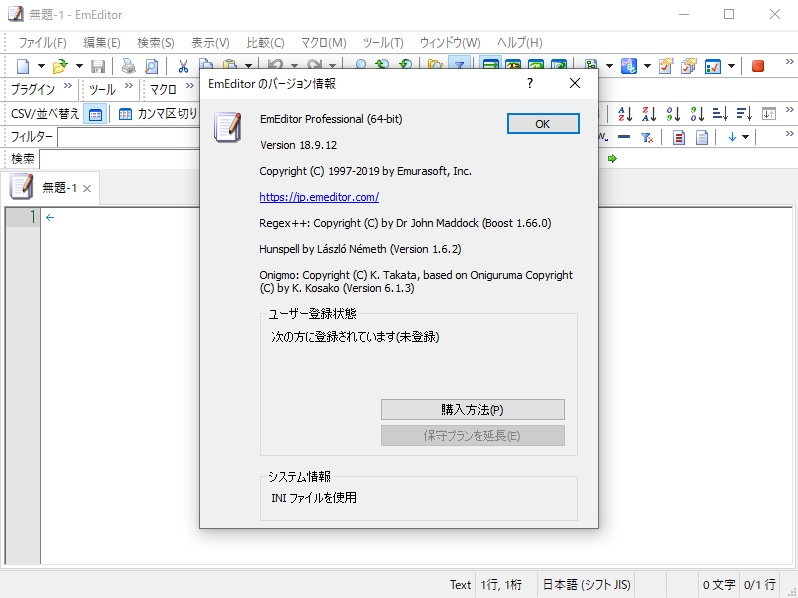Click into the 検索 input field

120,159
